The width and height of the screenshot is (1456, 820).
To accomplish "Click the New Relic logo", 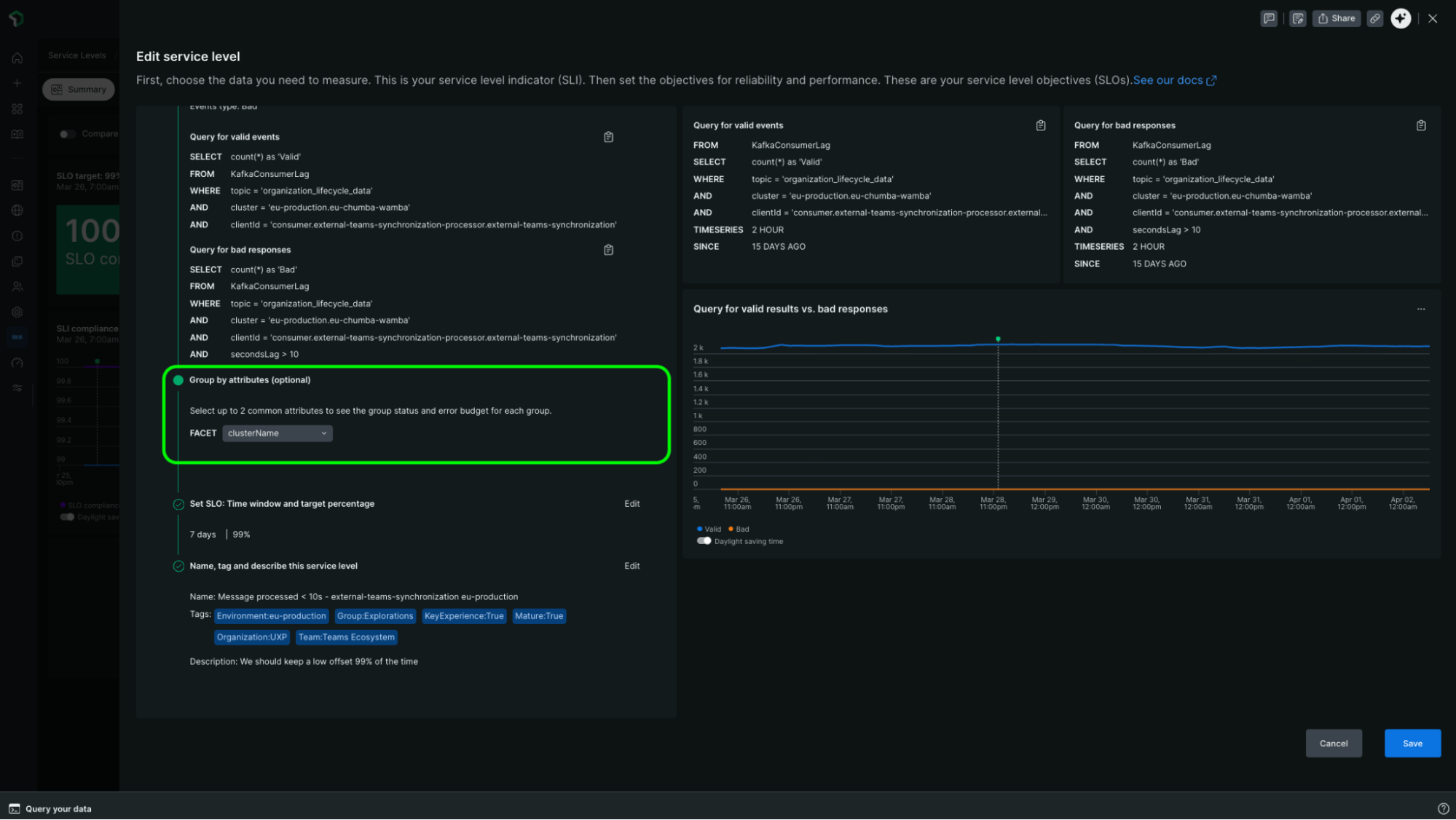I will (x=17, y=19).
